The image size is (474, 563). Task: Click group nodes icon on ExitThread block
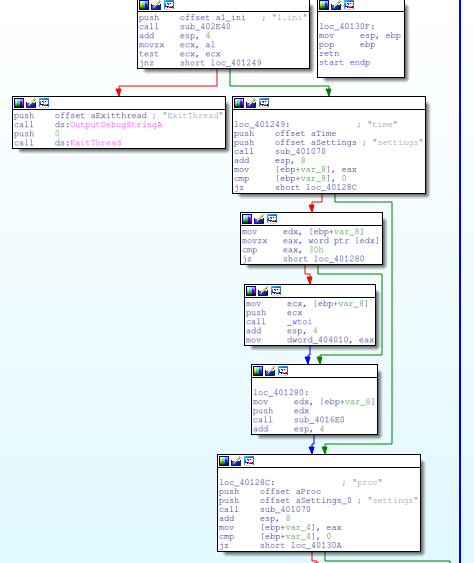click(44, 103)
